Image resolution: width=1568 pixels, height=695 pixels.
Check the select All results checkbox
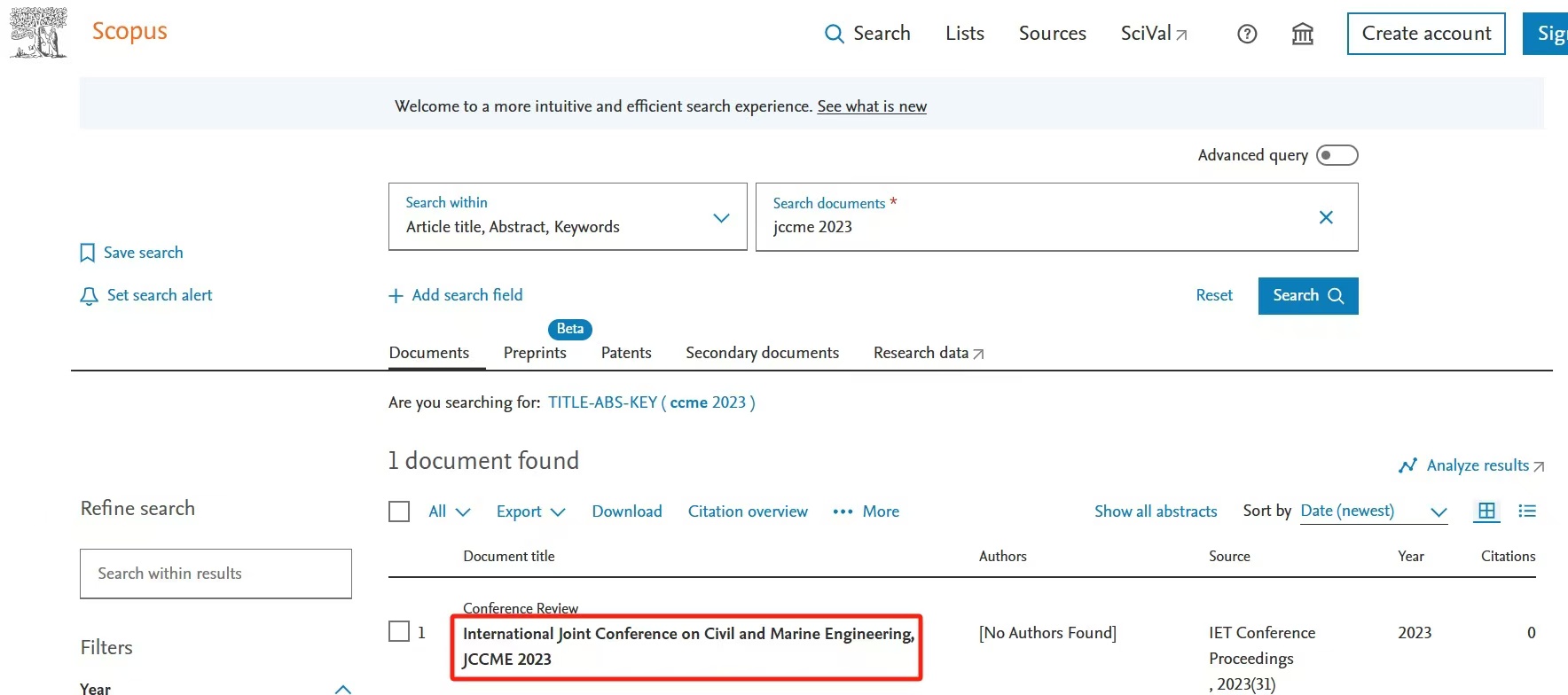coord(399,512)
